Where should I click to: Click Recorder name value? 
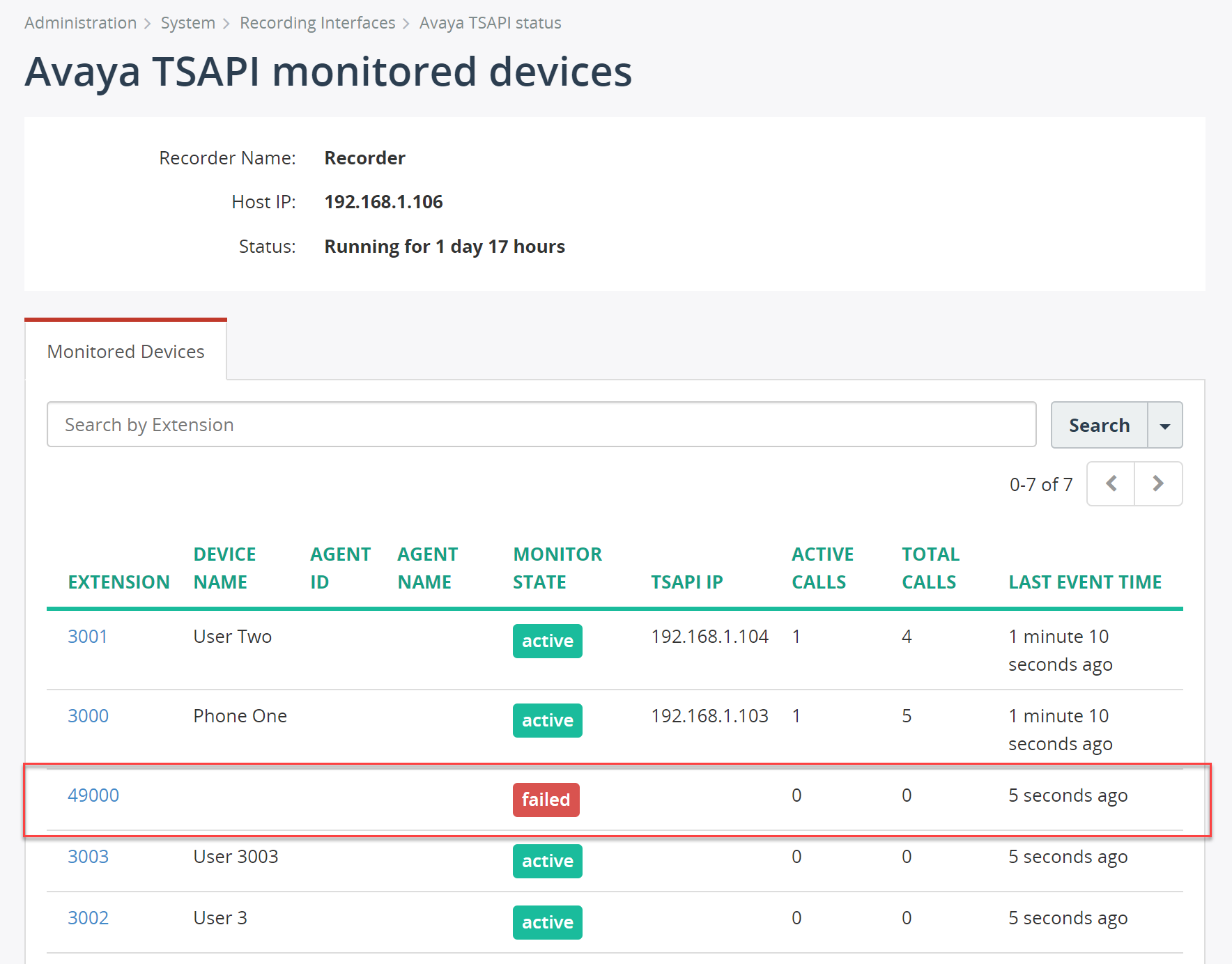click(x=365, y=158)
